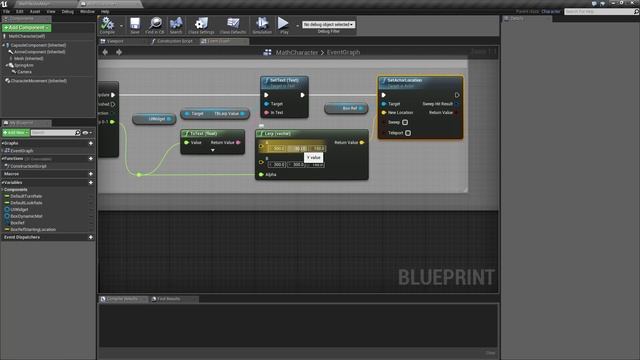The width and height of the screenshot is (640, 360).
Task: Expand the Components variable category
Action: pyautogui.click(x=2, y=190)
